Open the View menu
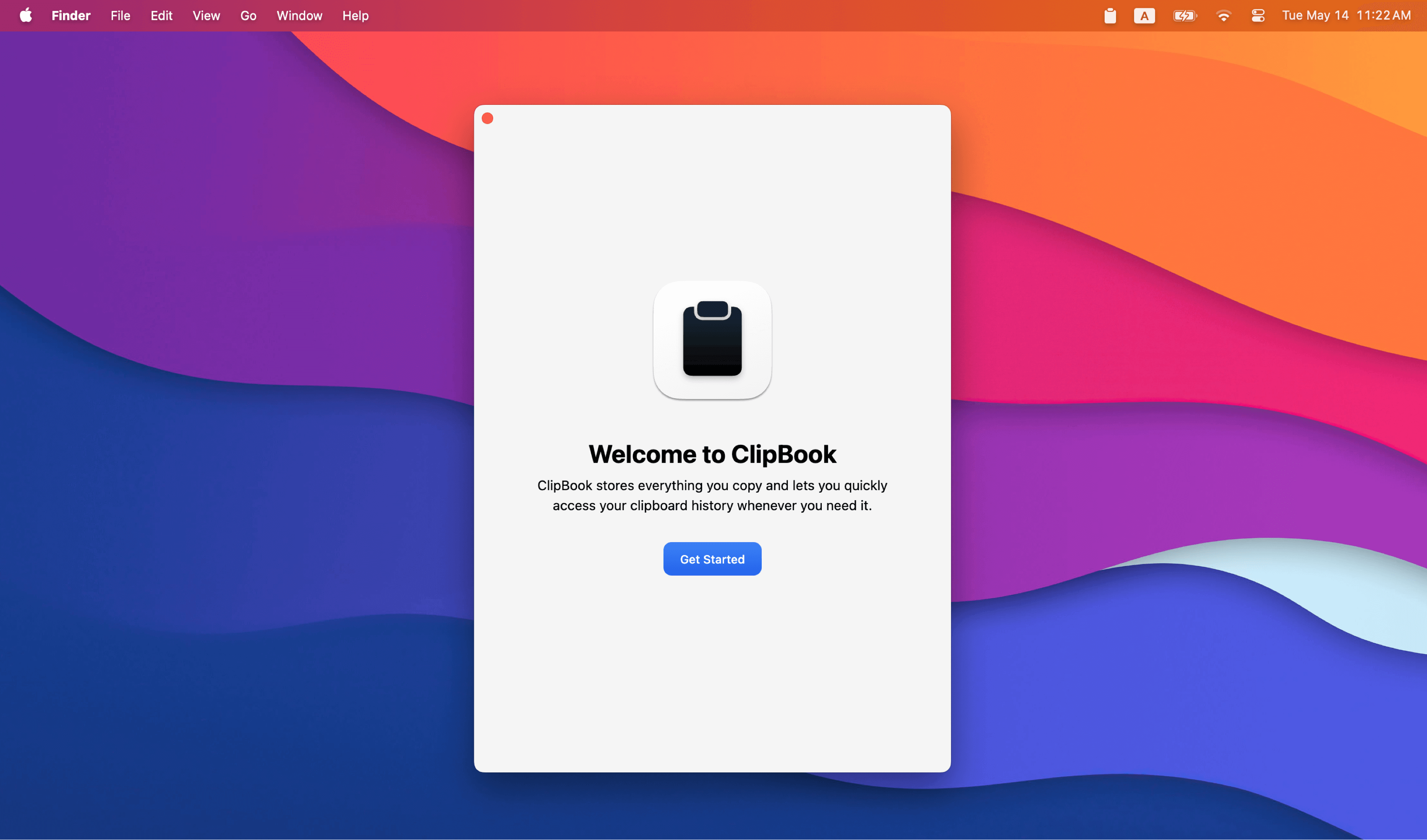The image size is (1427, 840). 206,15
